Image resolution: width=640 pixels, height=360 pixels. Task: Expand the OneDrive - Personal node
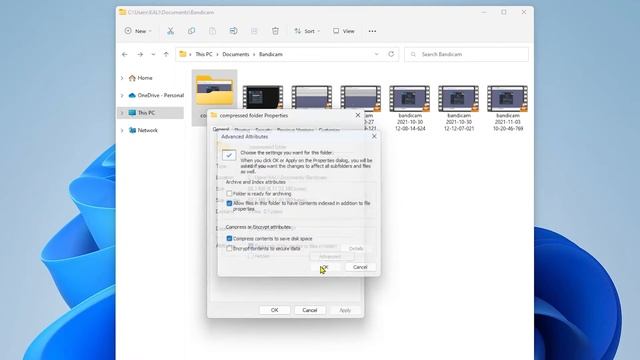(x=122, y=96)
